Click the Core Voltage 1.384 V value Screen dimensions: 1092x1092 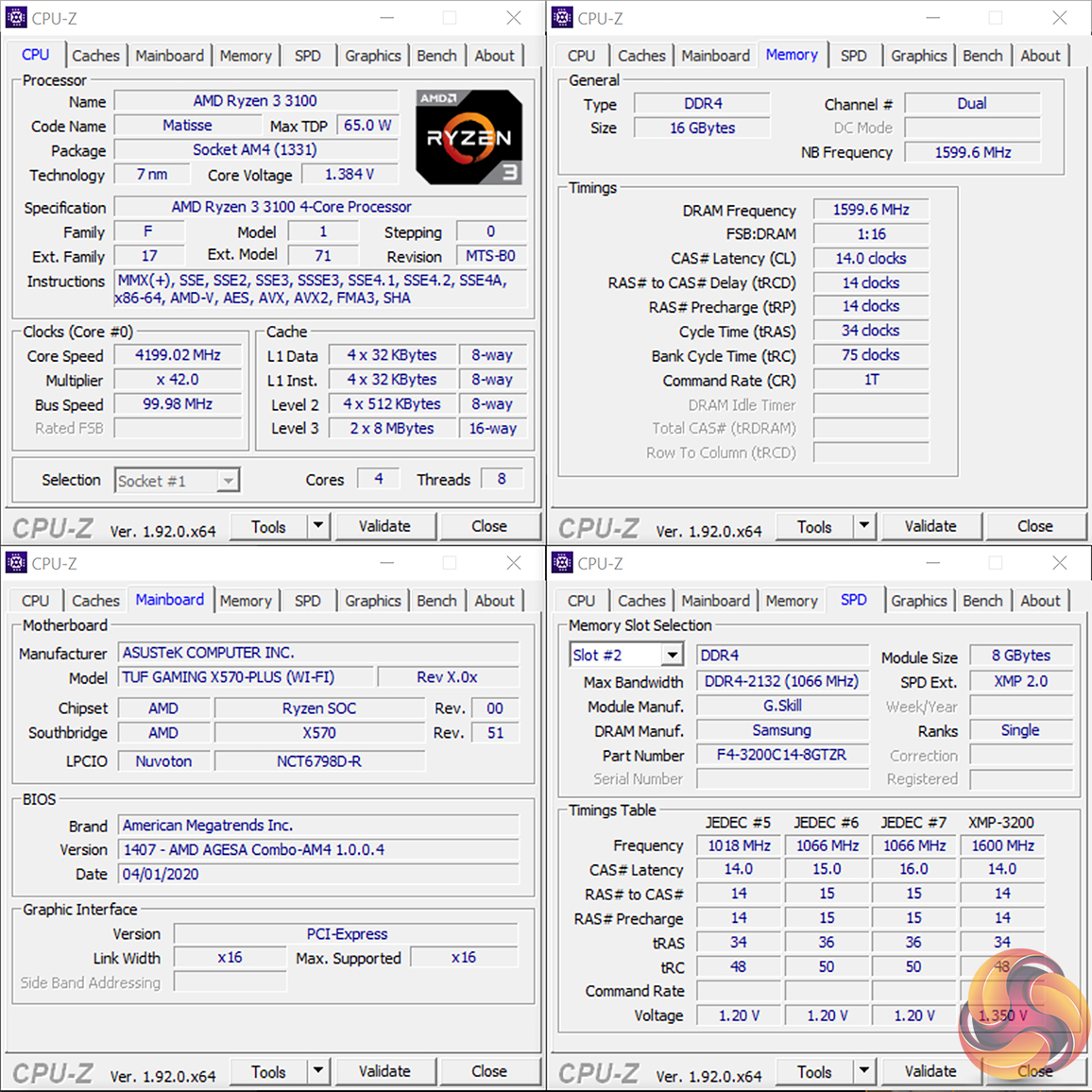coord(350,174)
